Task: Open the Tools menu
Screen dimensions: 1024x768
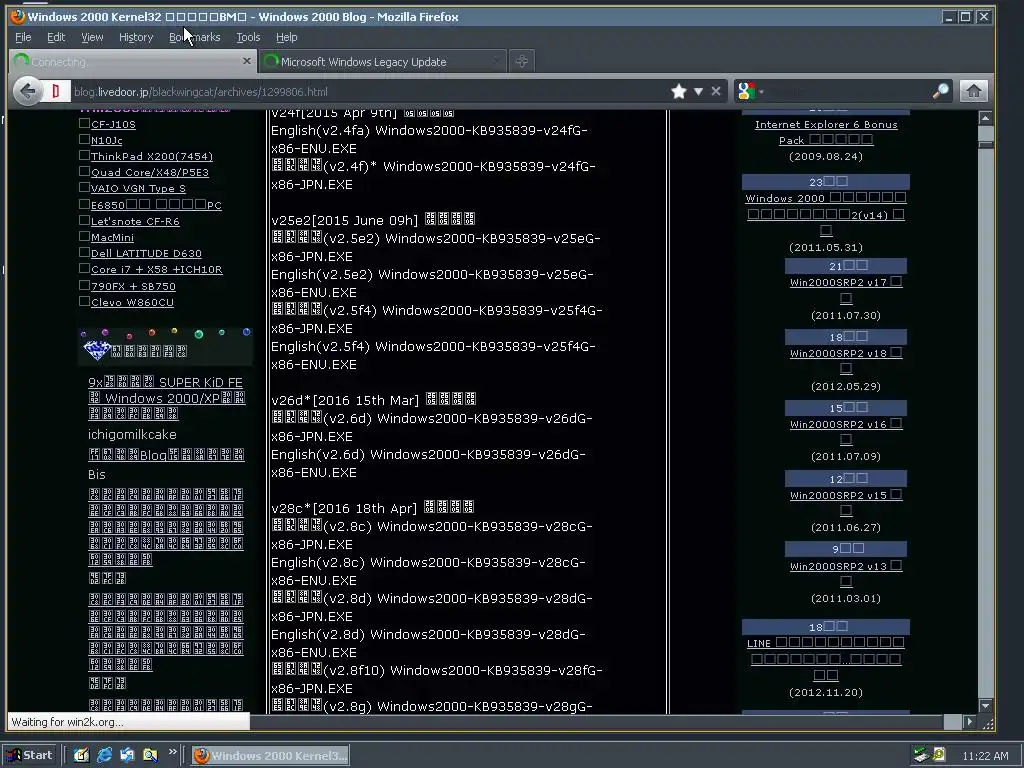Action: pos(248,37)
